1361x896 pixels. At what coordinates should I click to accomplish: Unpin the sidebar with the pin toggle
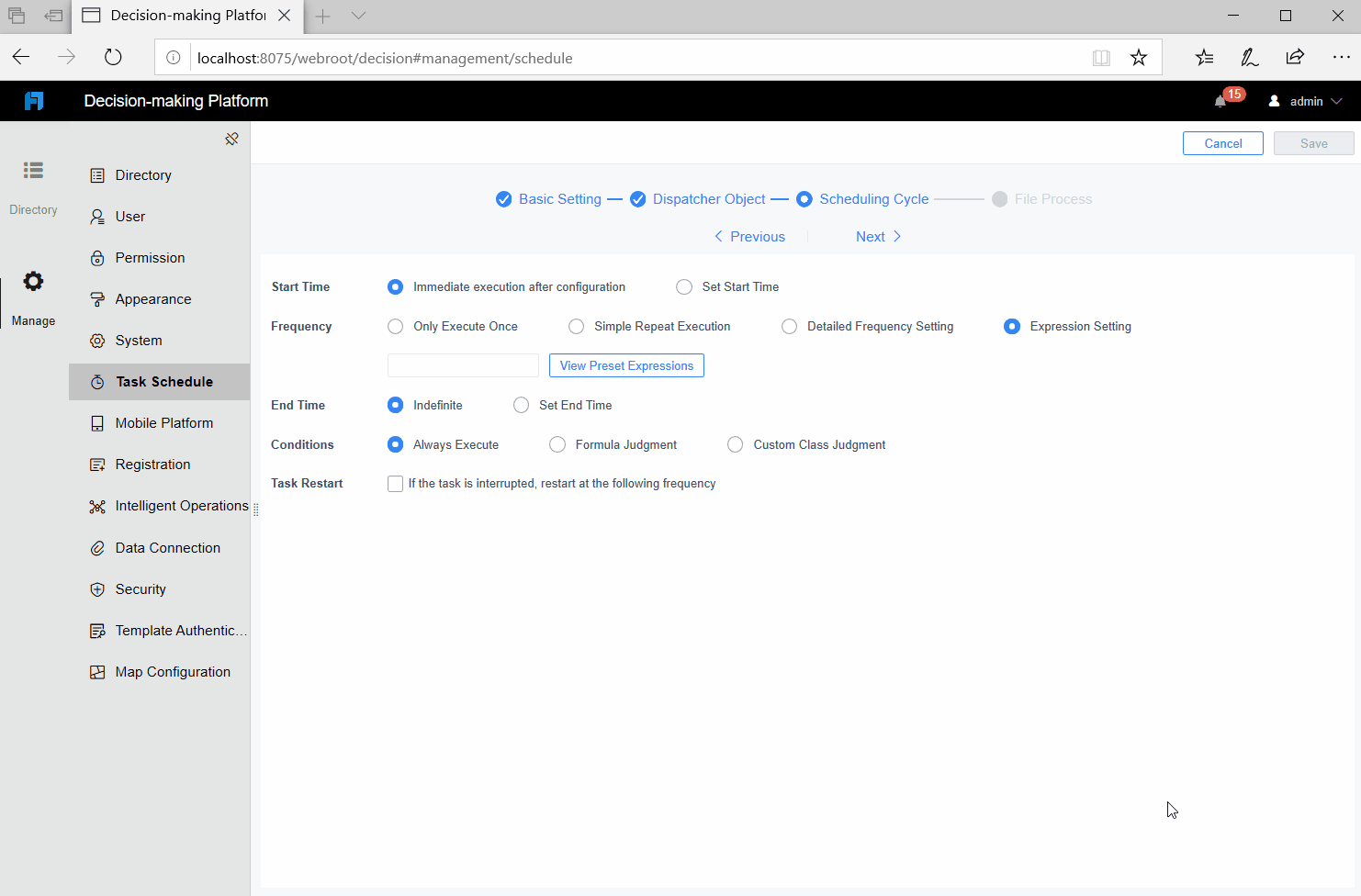pos(231,139)
